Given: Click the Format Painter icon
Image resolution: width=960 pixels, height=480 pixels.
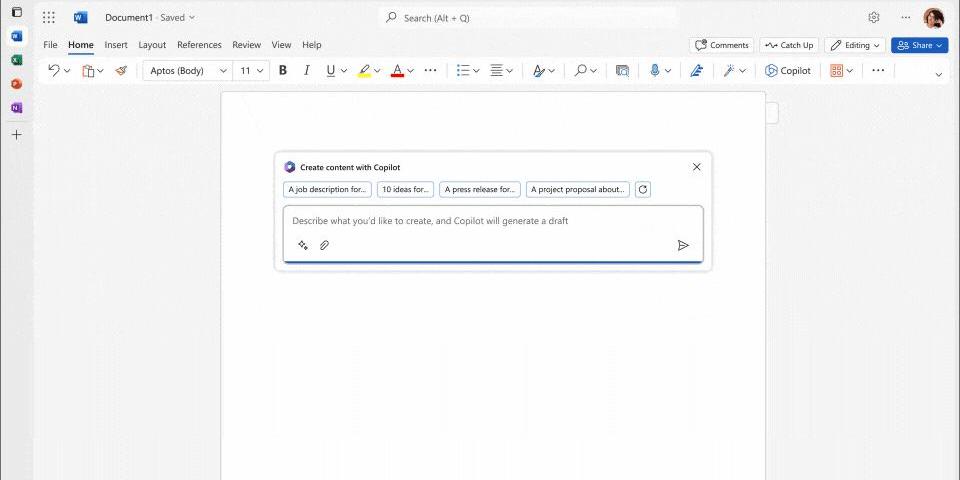Looking at the screenshot, I should pos(121,71).
